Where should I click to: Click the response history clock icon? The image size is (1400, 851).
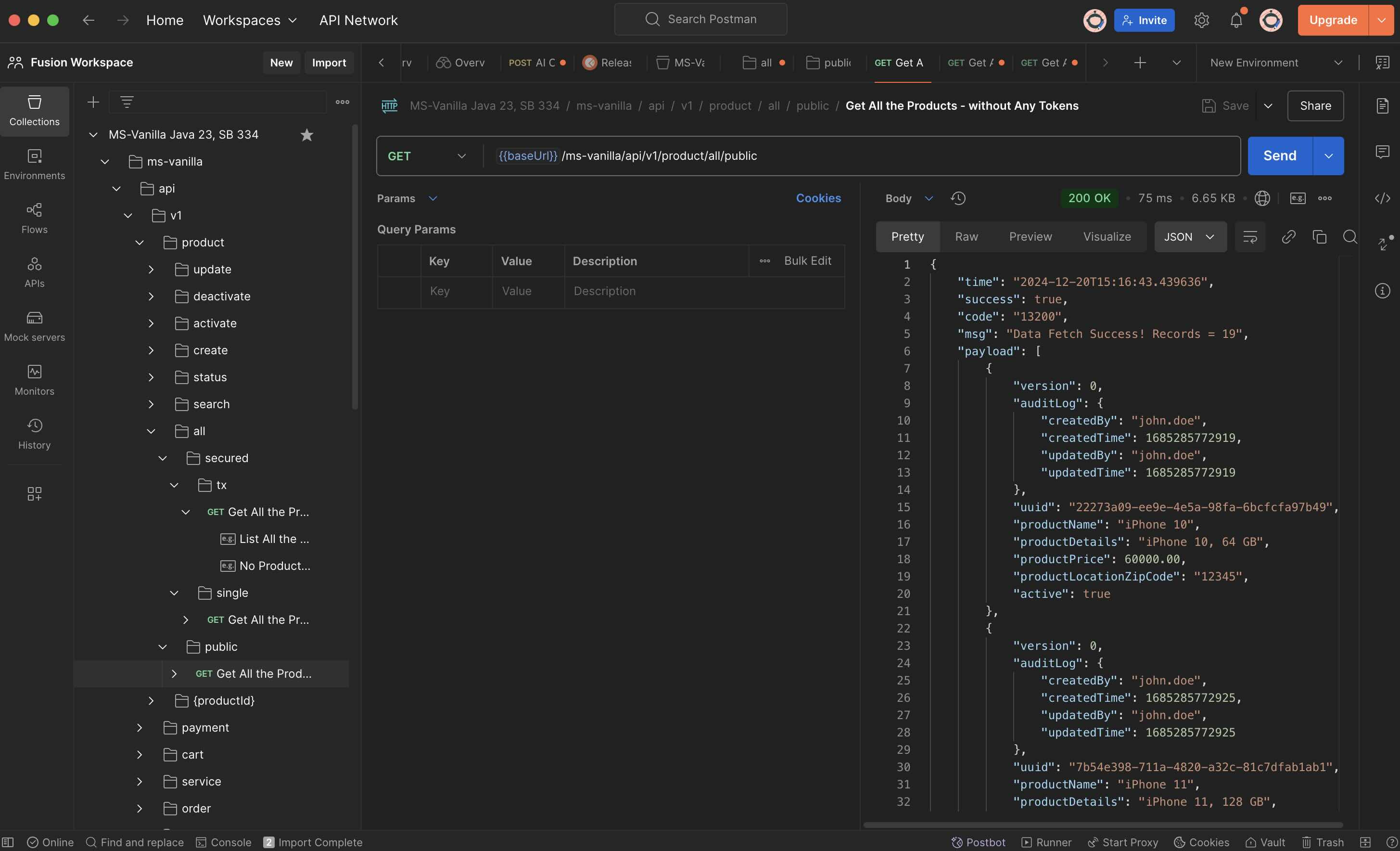click(958, 198)
